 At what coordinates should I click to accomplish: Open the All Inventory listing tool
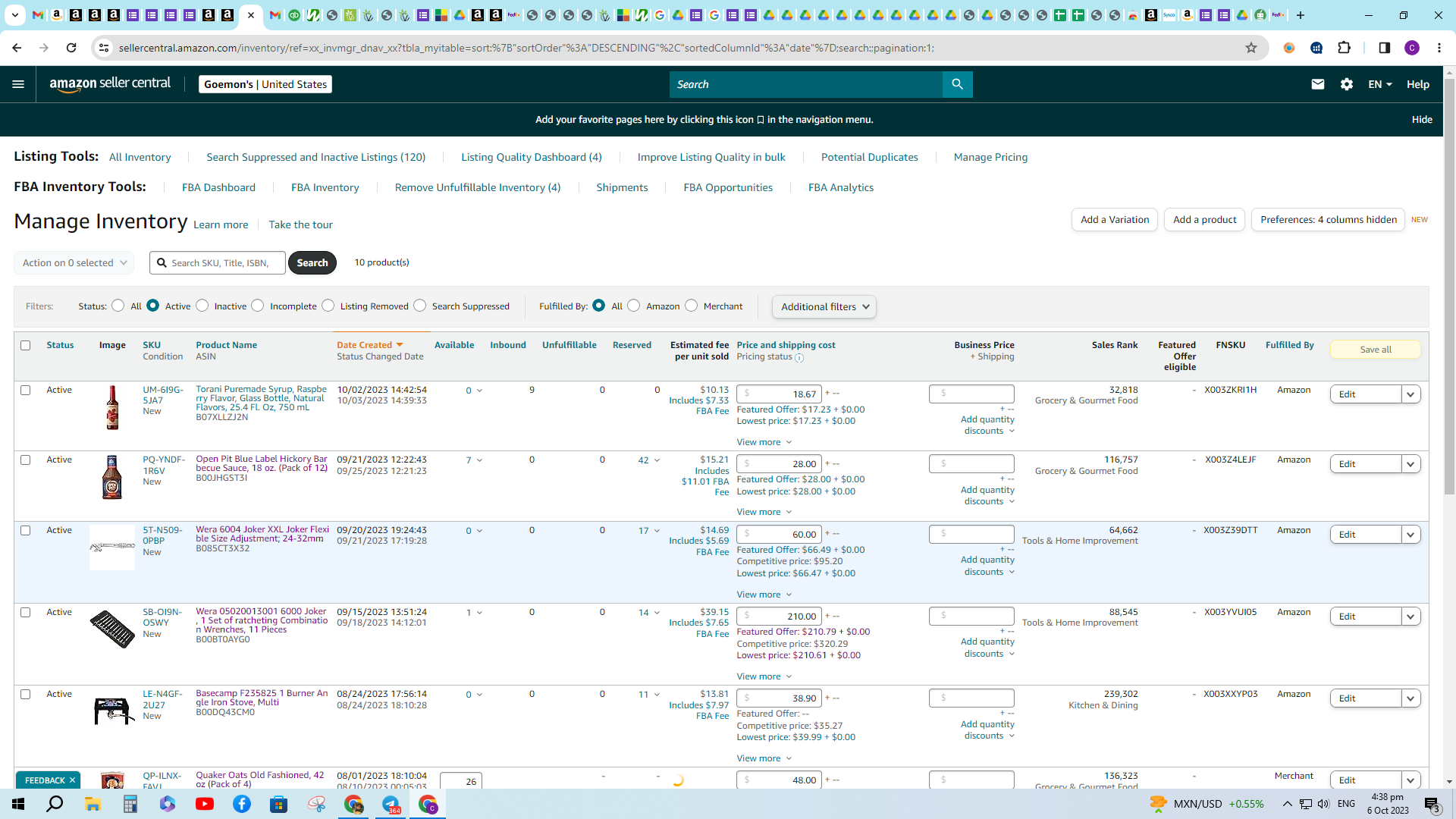coord(140,157)
